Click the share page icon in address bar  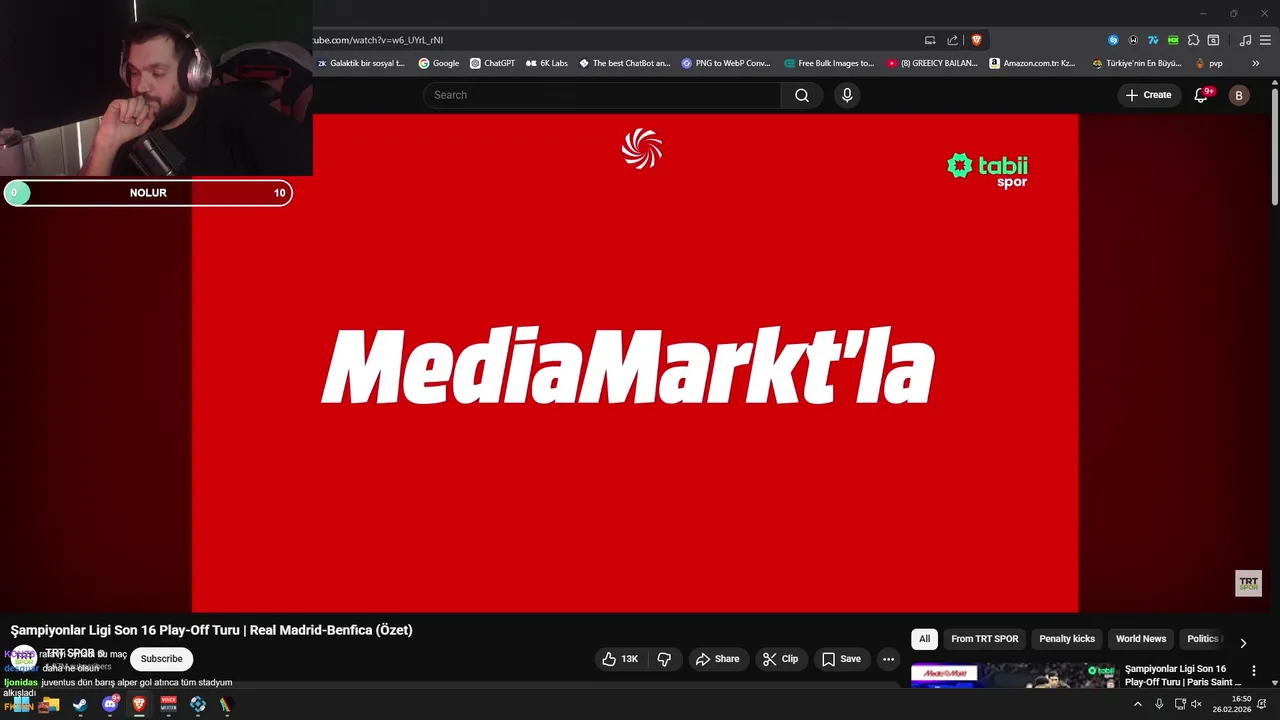(953, 40)
